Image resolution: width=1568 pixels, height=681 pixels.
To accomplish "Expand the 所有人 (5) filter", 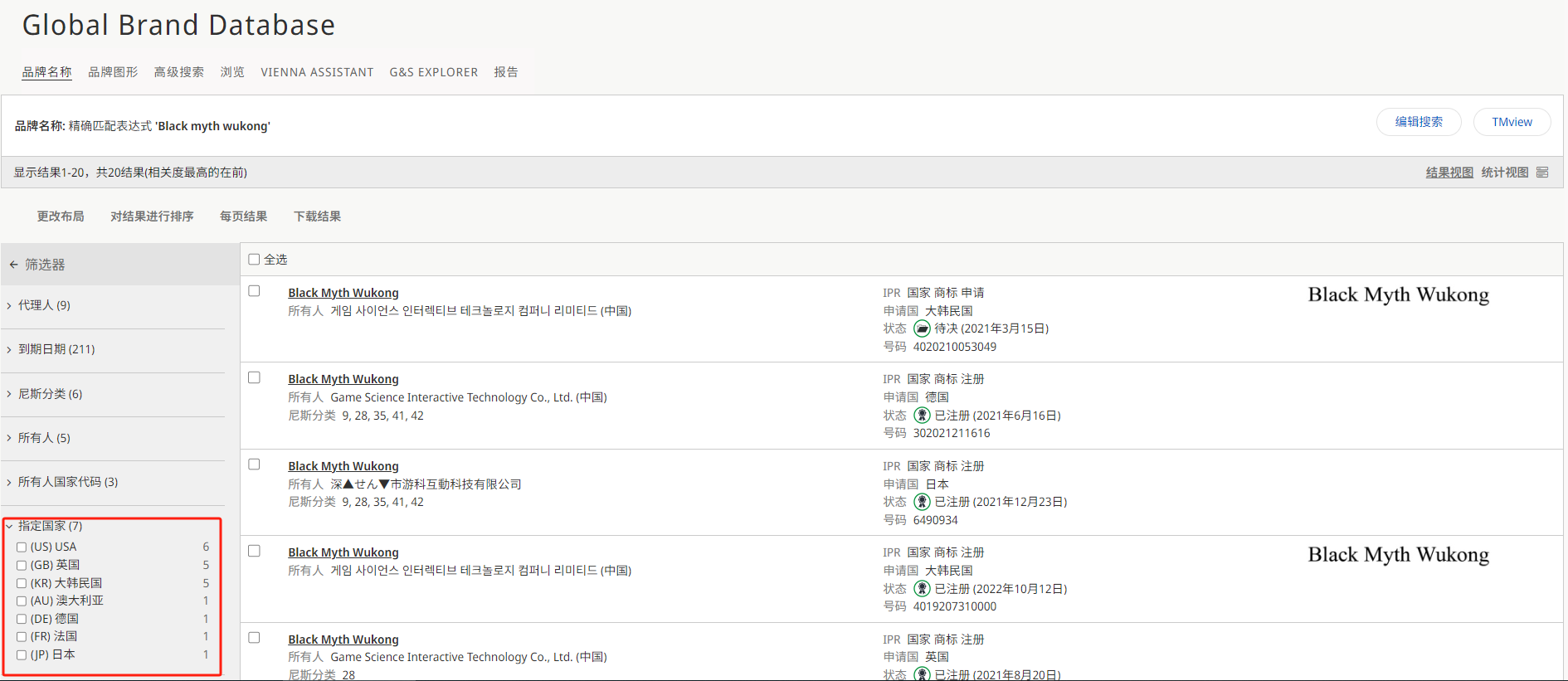I will coord(39,438).
